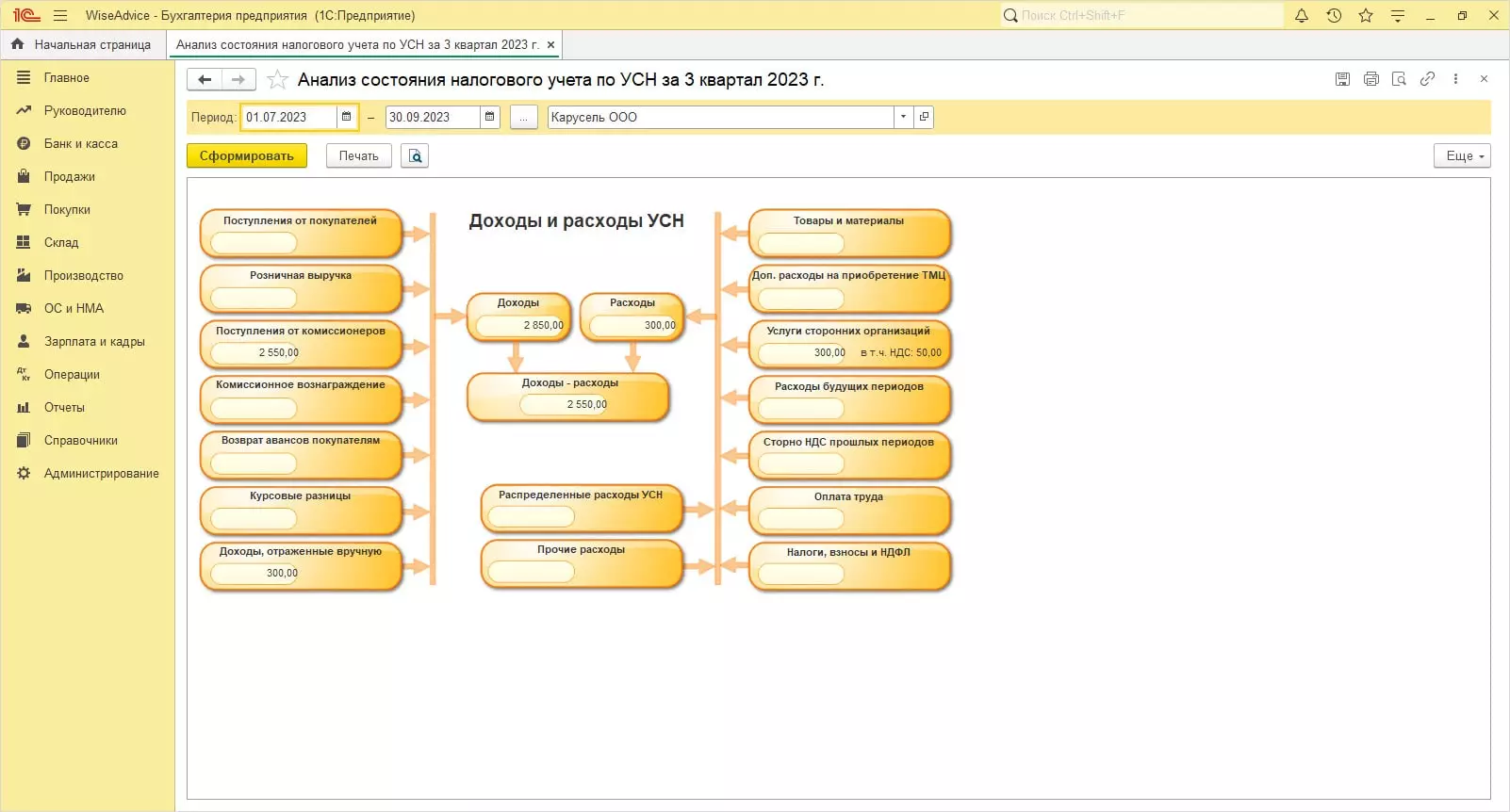Image resolution: width=1510 pixels, height=812 pixels.
Task: Open the Доходы total block
Action: 519,317
